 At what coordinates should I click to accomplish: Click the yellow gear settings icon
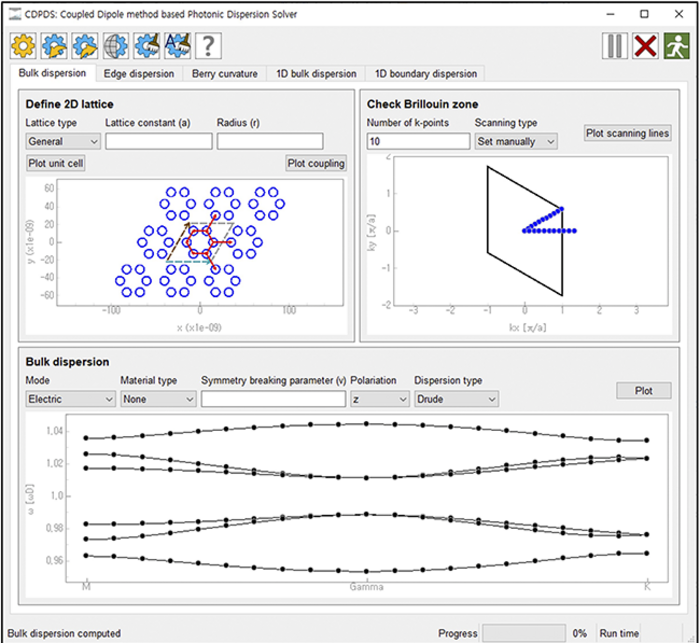click(23, 45)
